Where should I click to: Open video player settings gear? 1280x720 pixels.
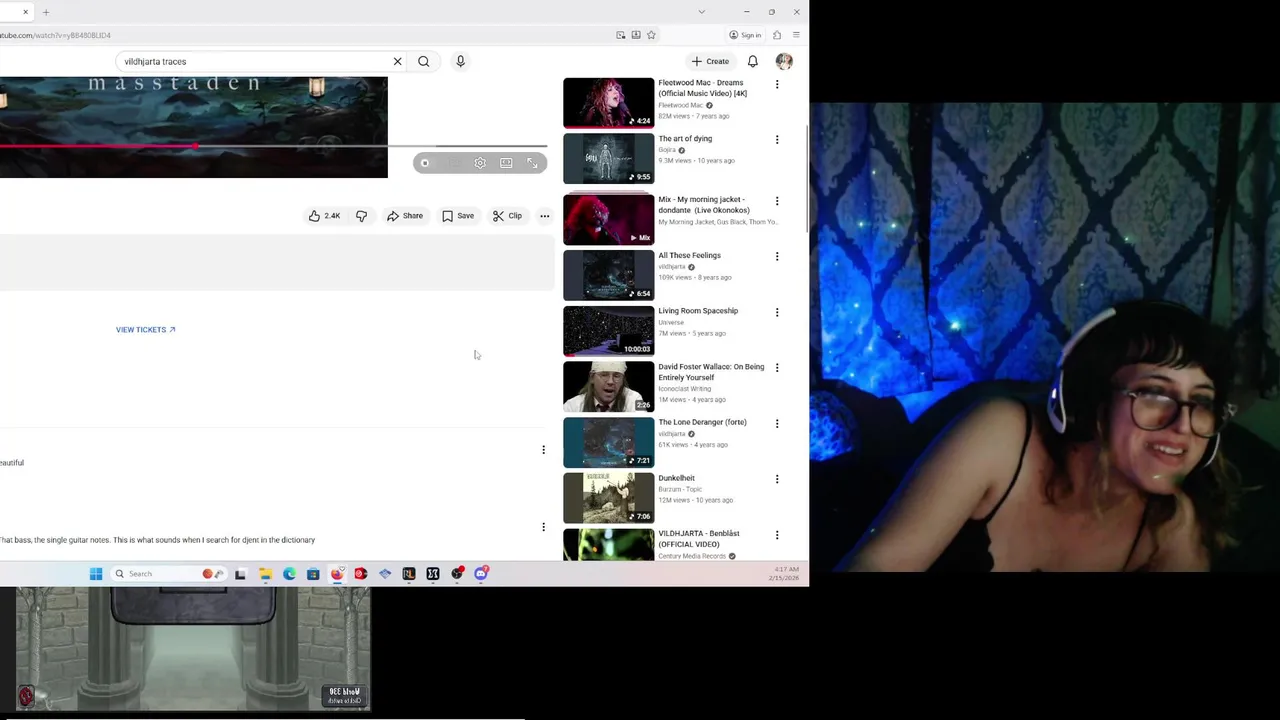click(480, 163)
